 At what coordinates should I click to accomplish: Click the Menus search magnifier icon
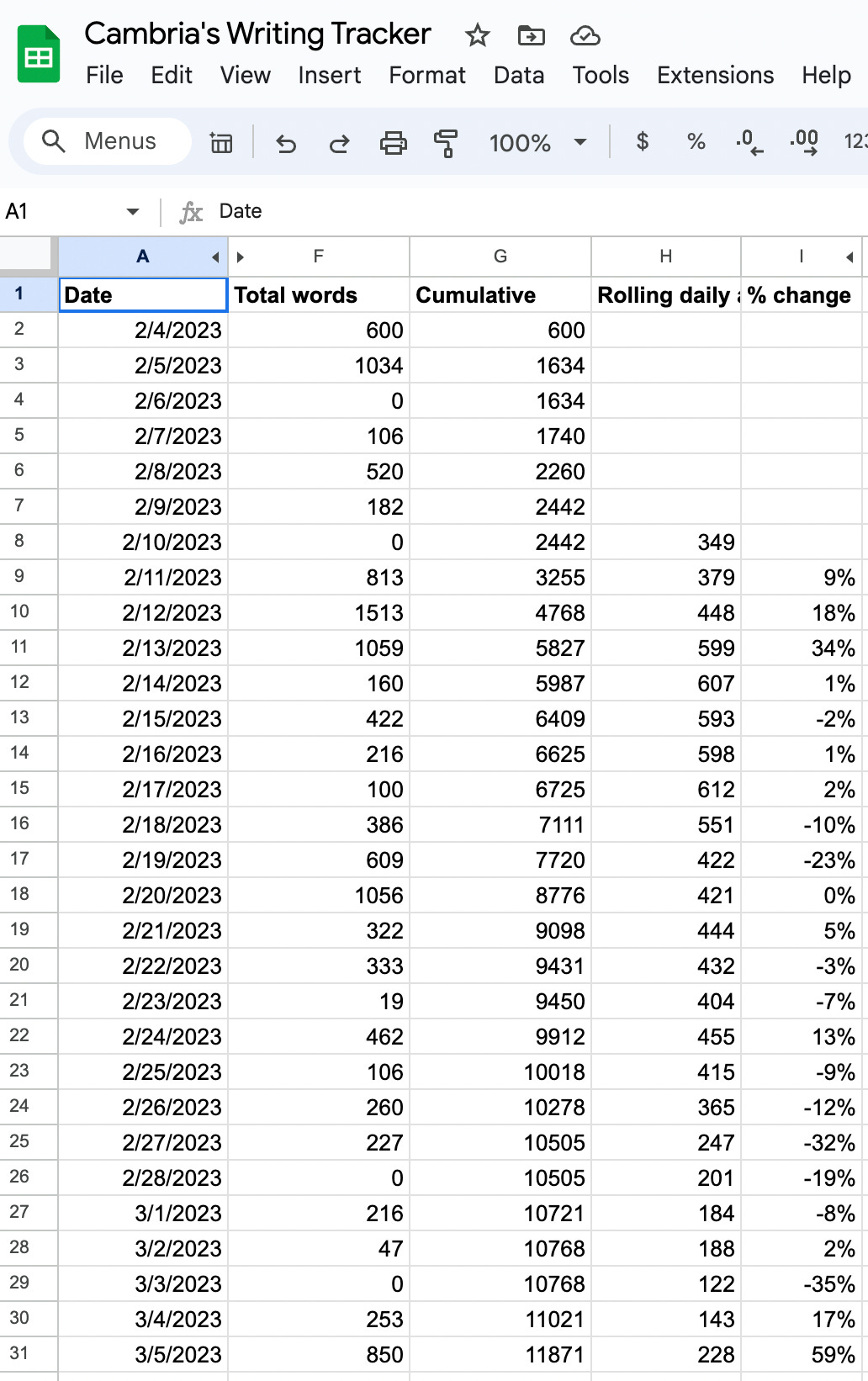54,141
